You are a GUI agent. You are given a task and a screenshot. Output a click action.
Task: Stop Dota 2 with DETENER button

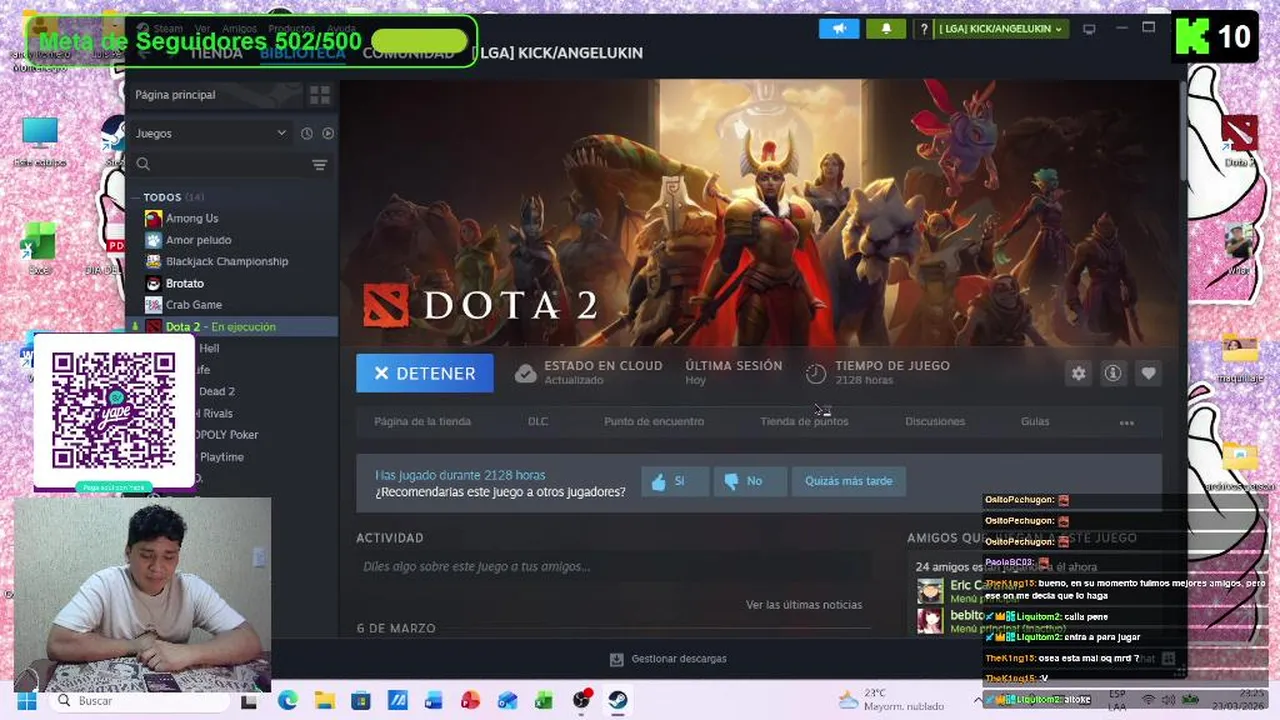425,373
